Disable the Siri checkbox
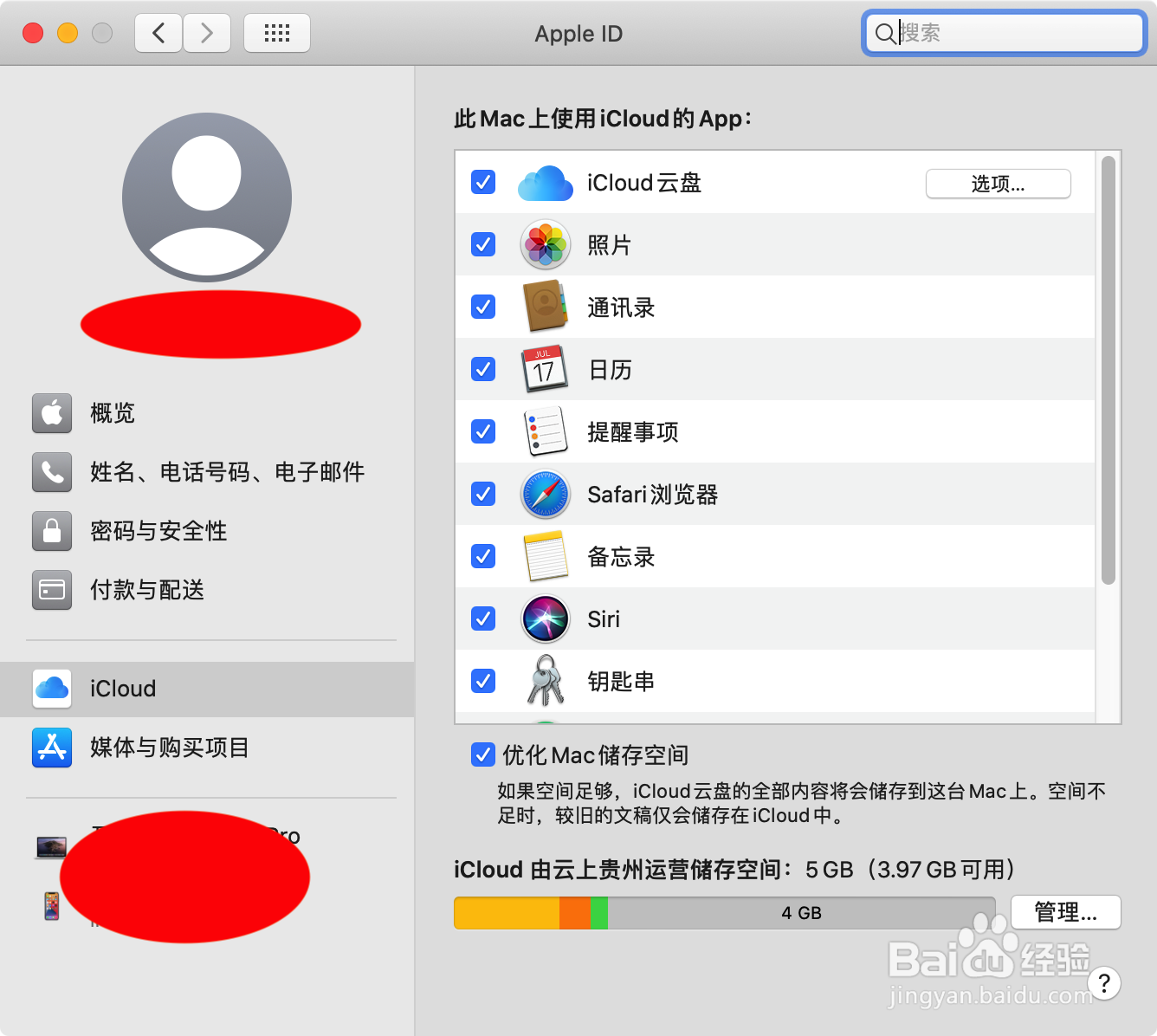 pos(483,619)
